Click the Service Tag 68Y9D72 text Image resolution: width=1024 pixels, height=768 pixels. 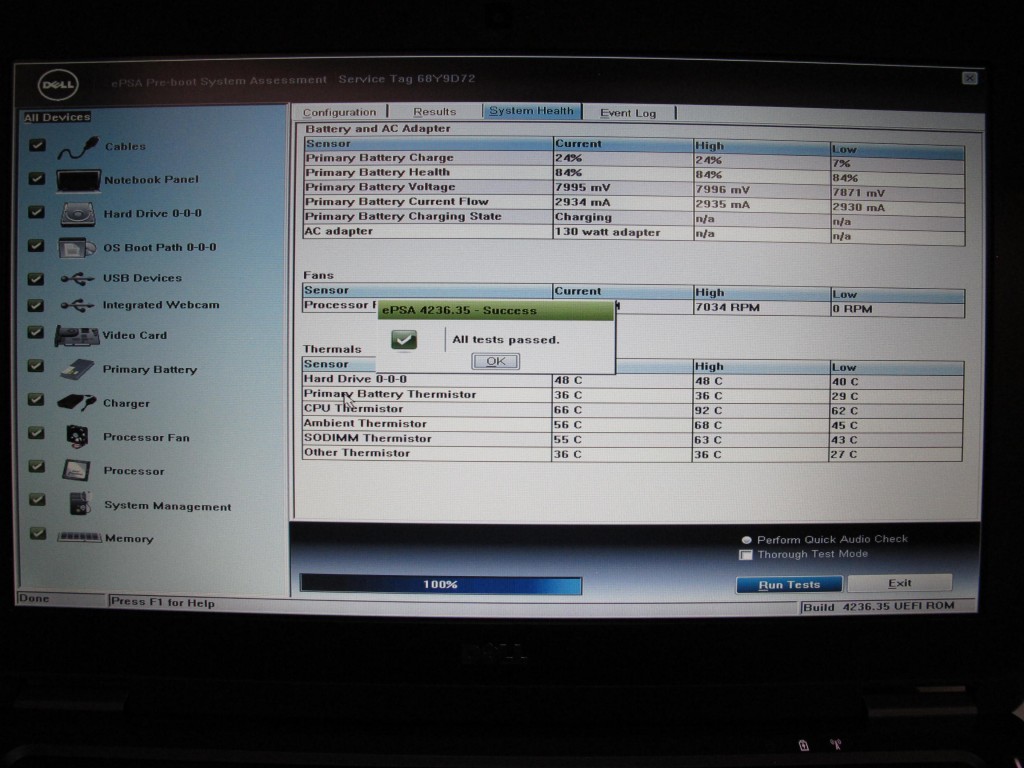pyautogui.click(x=407, y=79)
